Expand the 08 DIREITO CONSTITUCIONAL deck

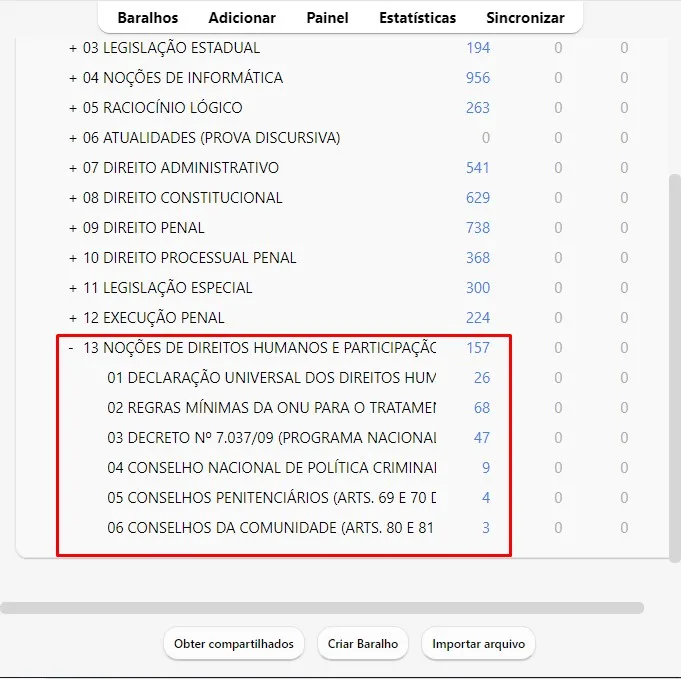coord(73,198)
